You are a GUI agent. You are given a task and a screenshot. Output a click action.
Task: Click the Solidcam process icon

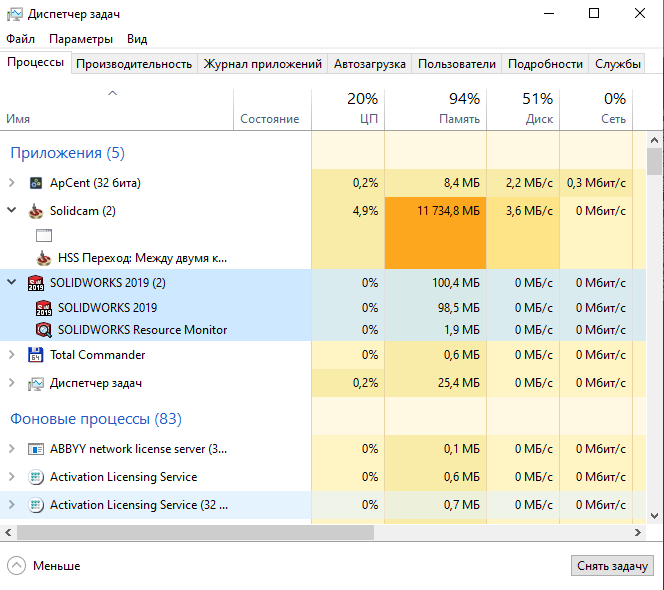tap(36, 211)
